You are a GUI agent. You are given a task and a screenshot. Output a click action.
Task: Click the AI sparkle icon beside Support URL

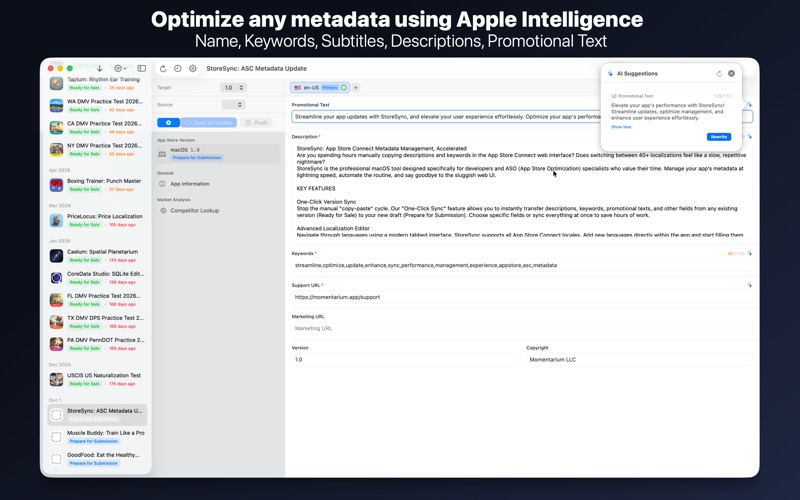tap(749, 285)
